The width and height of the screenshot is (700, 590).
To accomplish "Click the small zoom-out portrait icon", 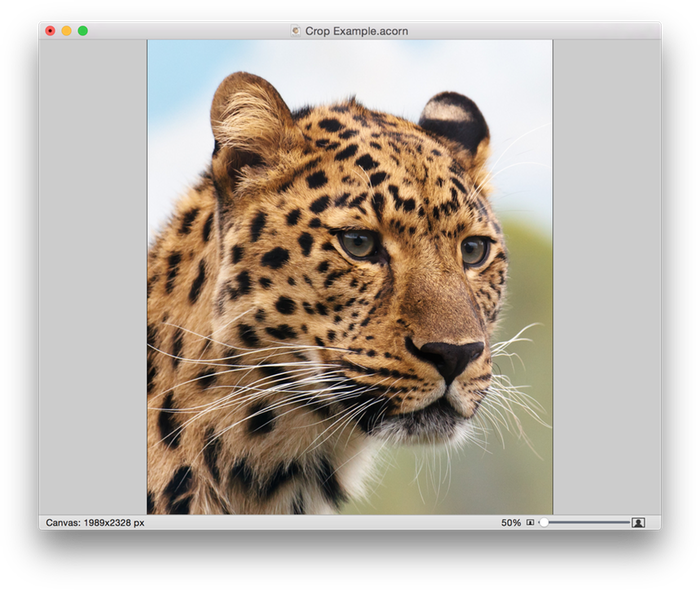I will [x=530, y=522].
